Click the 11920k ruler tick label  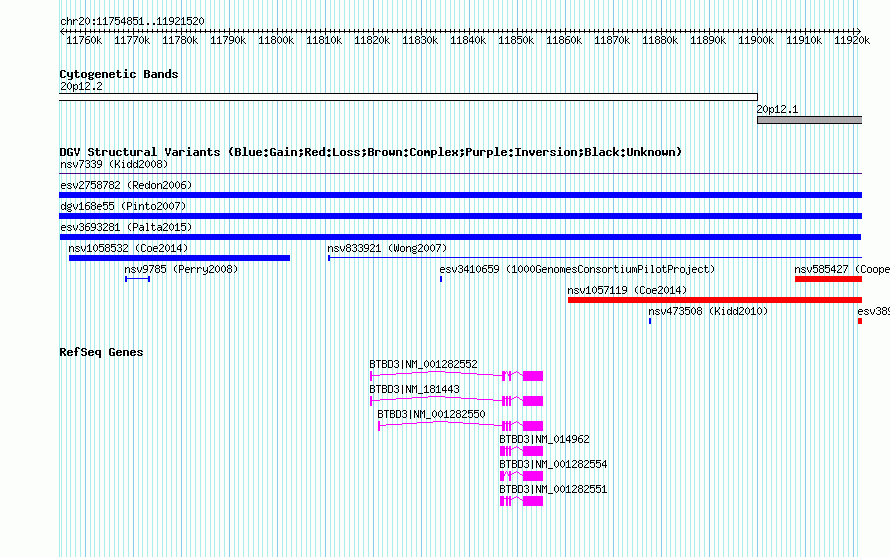point(852,40)
